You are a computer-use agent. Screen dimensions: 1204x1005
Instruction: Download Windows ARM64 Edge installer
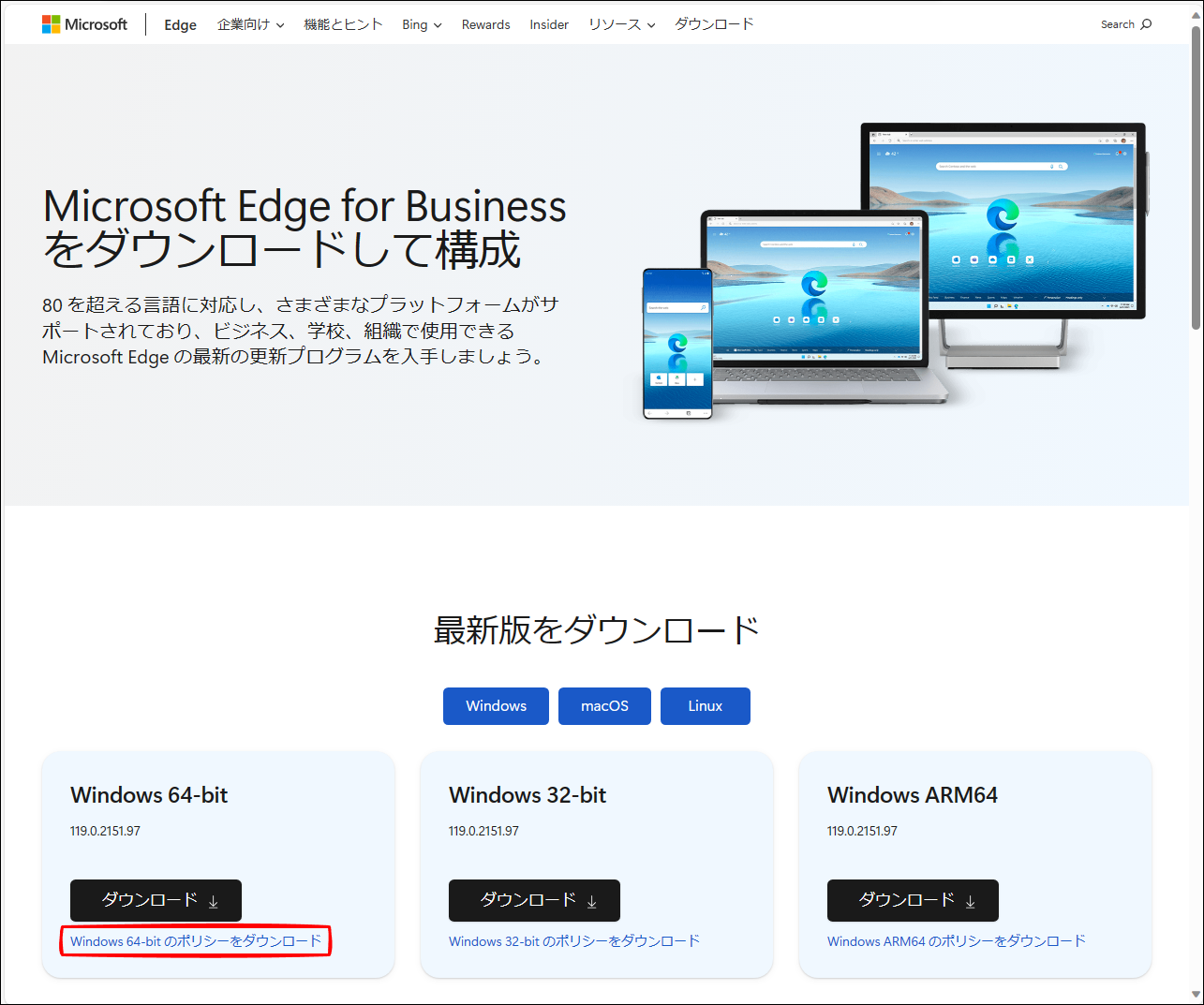(x=913, y=900)
